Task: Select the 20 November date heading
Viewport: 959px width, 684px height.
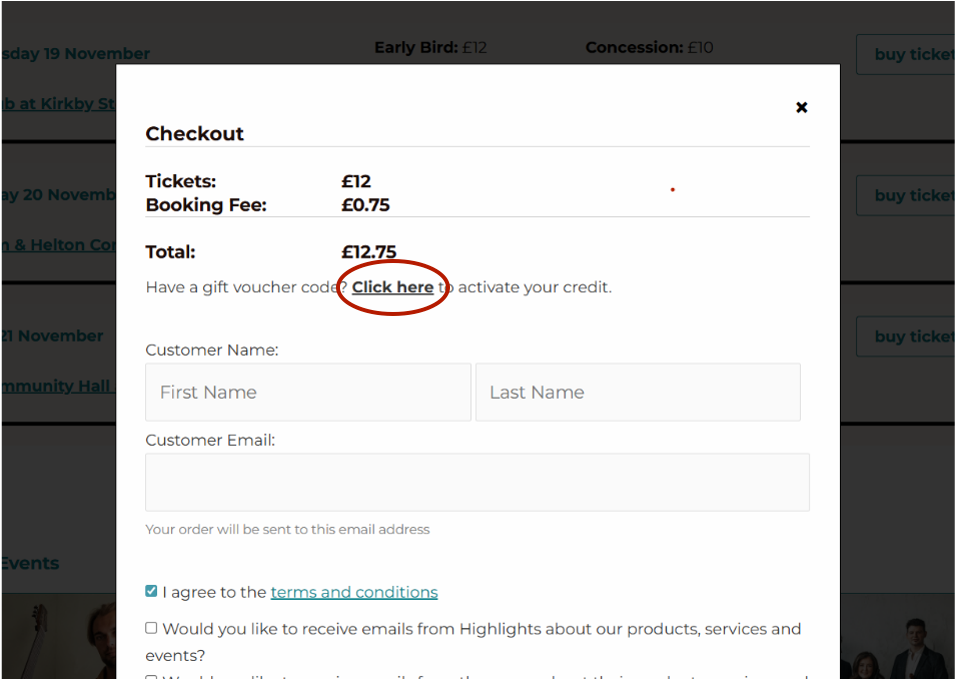Action: (55, 195)
